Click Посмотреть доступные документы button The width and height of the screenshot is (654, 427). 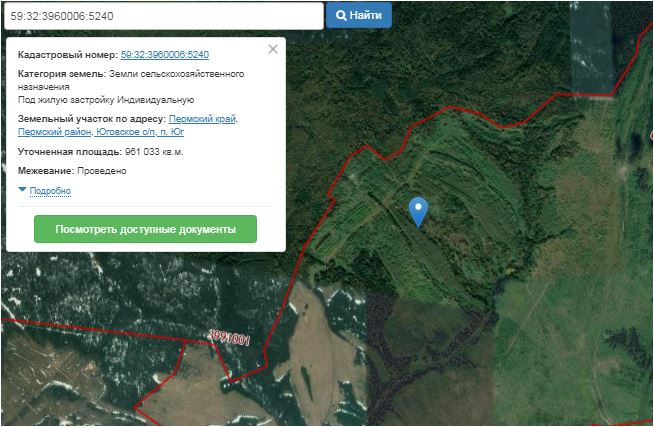pos(145,229)
